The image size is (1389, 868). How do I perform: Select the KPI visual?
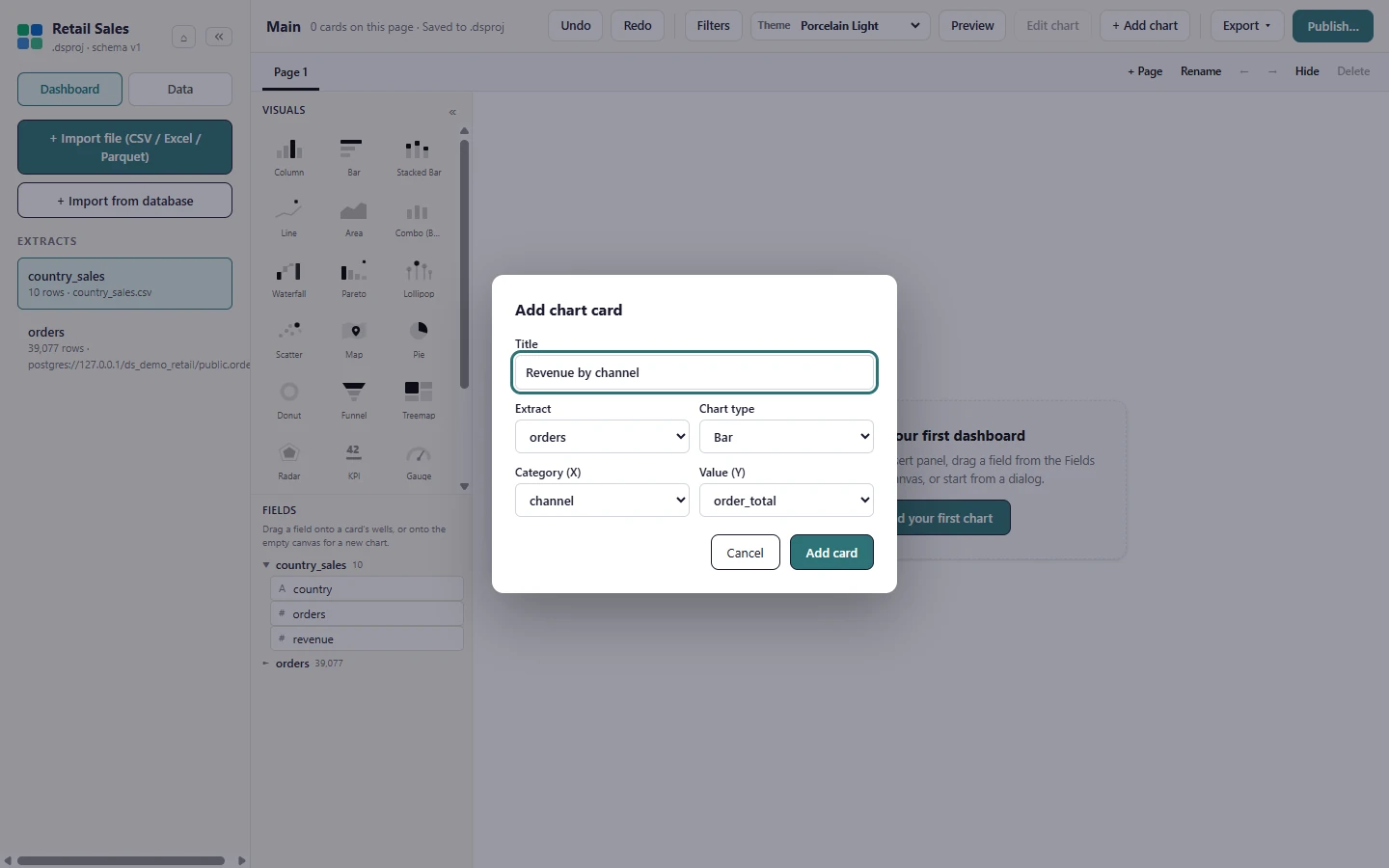354,461
